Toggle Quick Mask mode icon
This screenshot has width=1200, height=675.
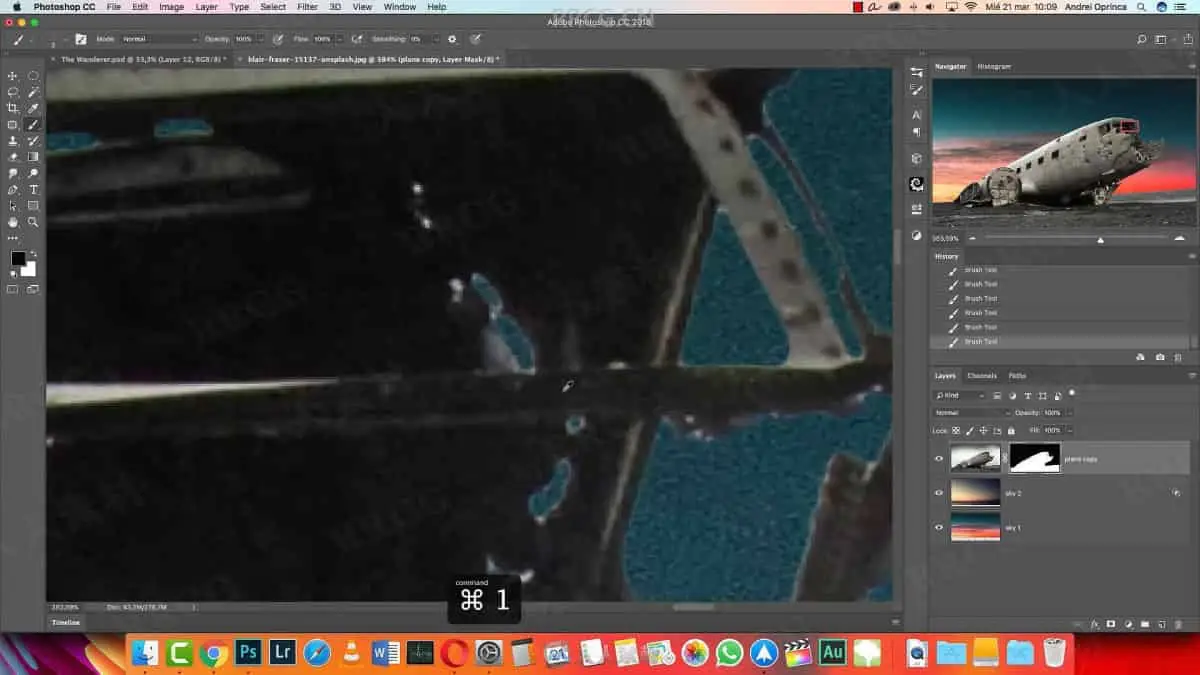pyautogui.click(x=13, y=289)
